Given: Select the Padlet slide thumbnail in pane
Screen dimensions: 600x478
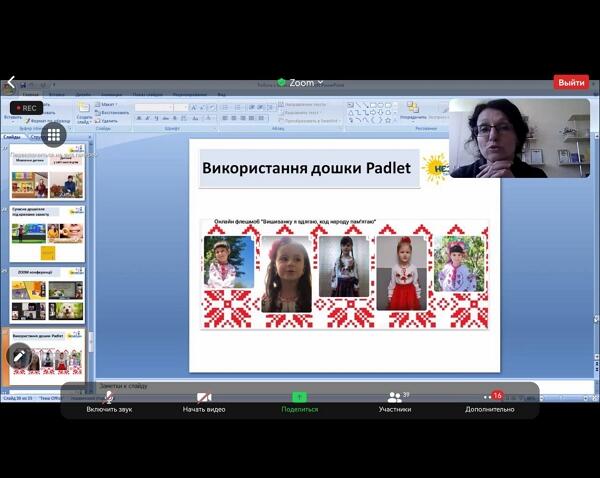Looking at the screenshot, I should (47, 357).
